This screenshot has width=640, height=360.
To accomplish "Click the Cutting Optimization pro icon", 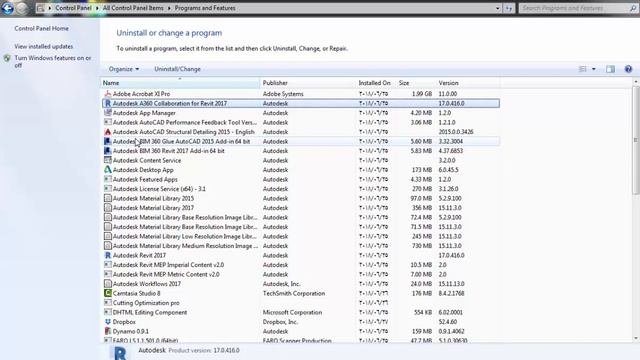I will 108,303.
